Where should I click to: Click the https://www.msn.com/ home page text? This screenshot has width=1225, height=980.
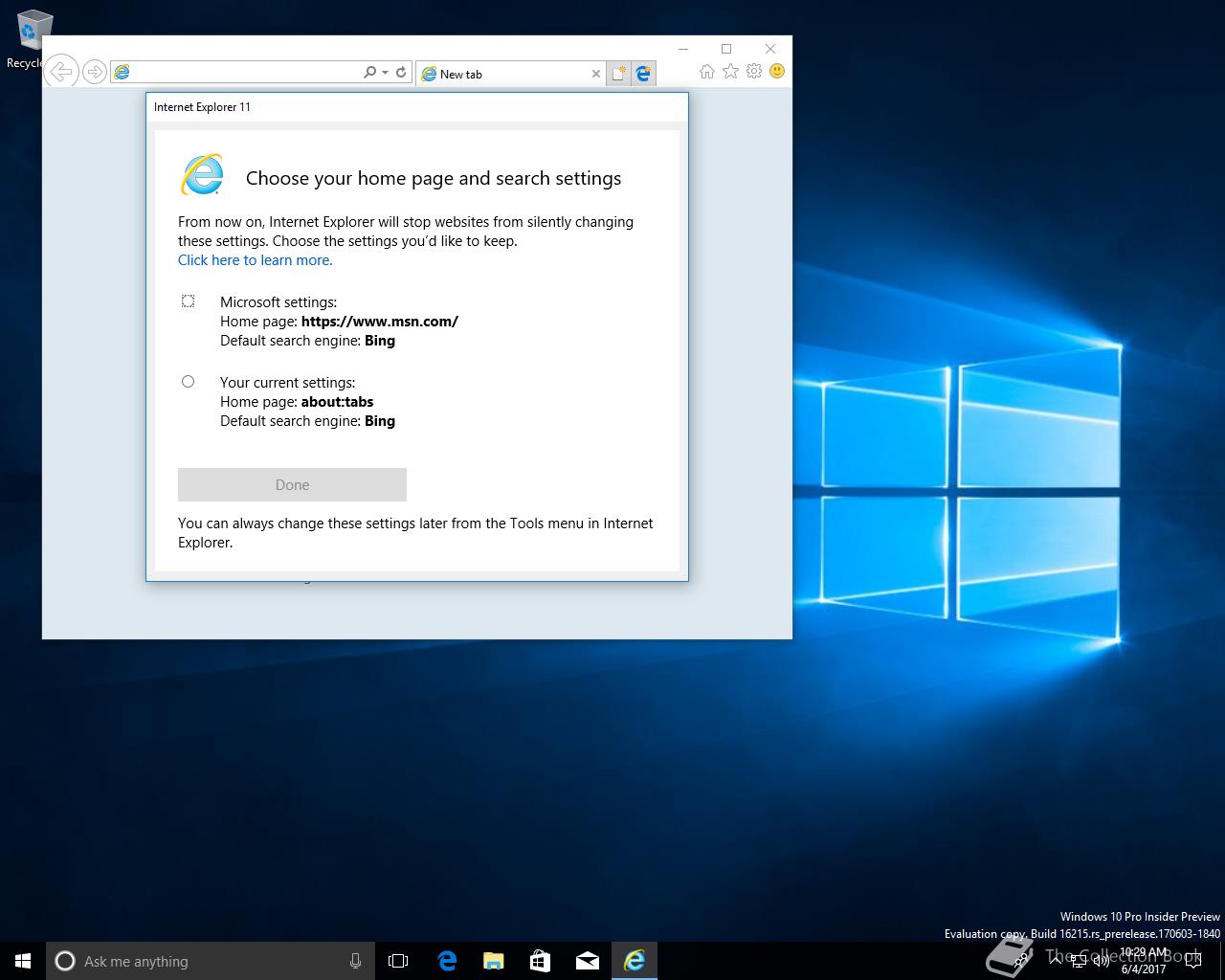coord(379,322)
